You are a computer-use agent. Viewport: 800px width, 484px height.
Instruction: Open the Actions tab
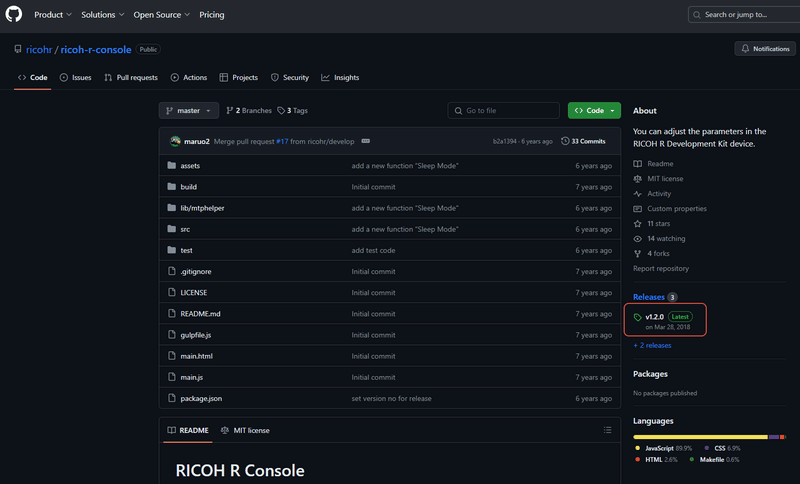pyautogui.click(x=189, y=78)
